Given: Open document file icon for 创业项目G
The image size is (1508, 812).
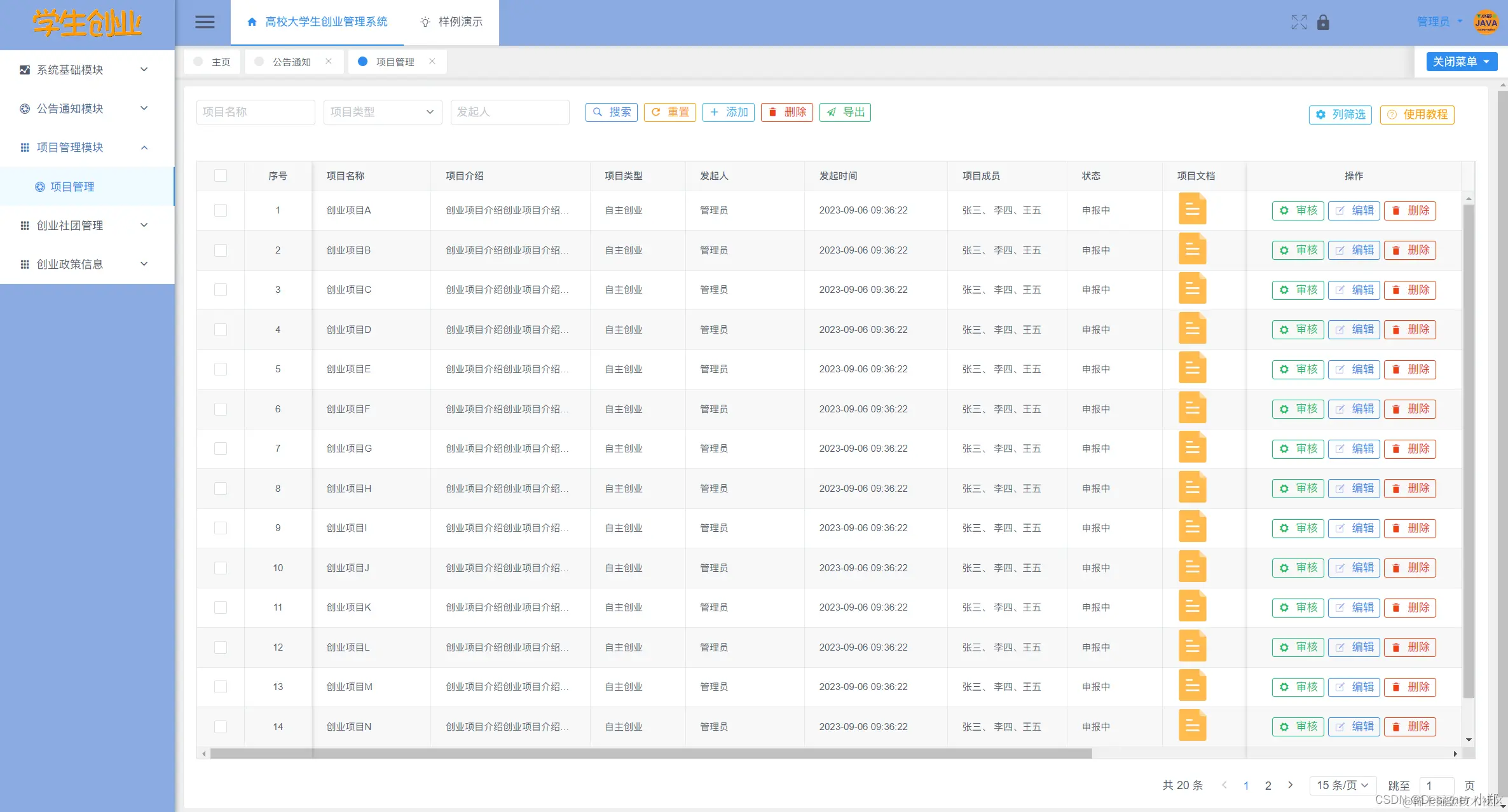Looking at the screenshot, I should click(1192, 448).
